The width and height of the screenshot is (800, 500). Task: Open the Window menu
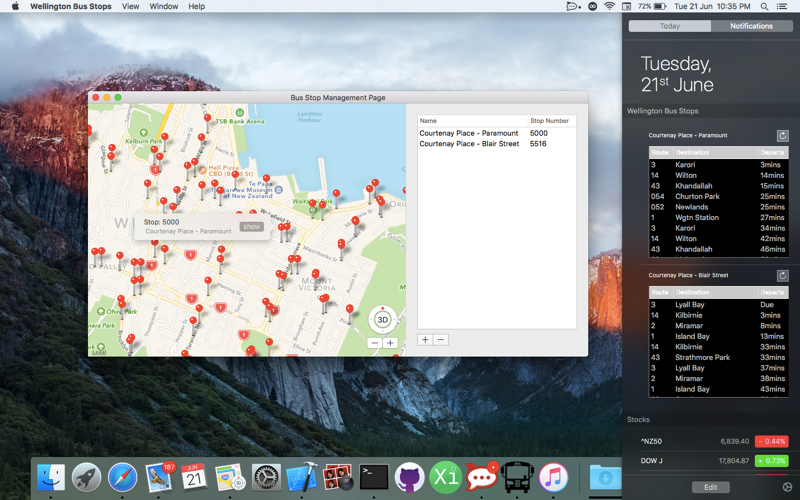164,6
